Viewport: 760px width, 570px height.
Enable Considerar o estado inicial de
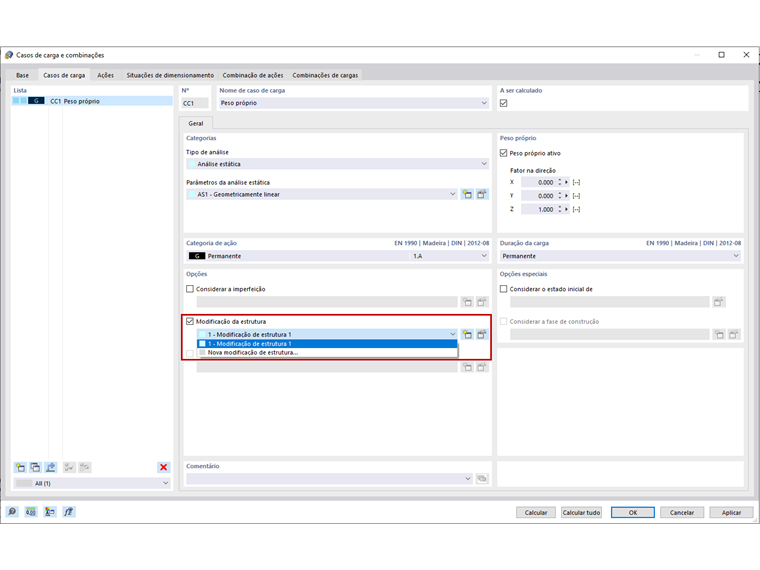click(x=504, y=289)
